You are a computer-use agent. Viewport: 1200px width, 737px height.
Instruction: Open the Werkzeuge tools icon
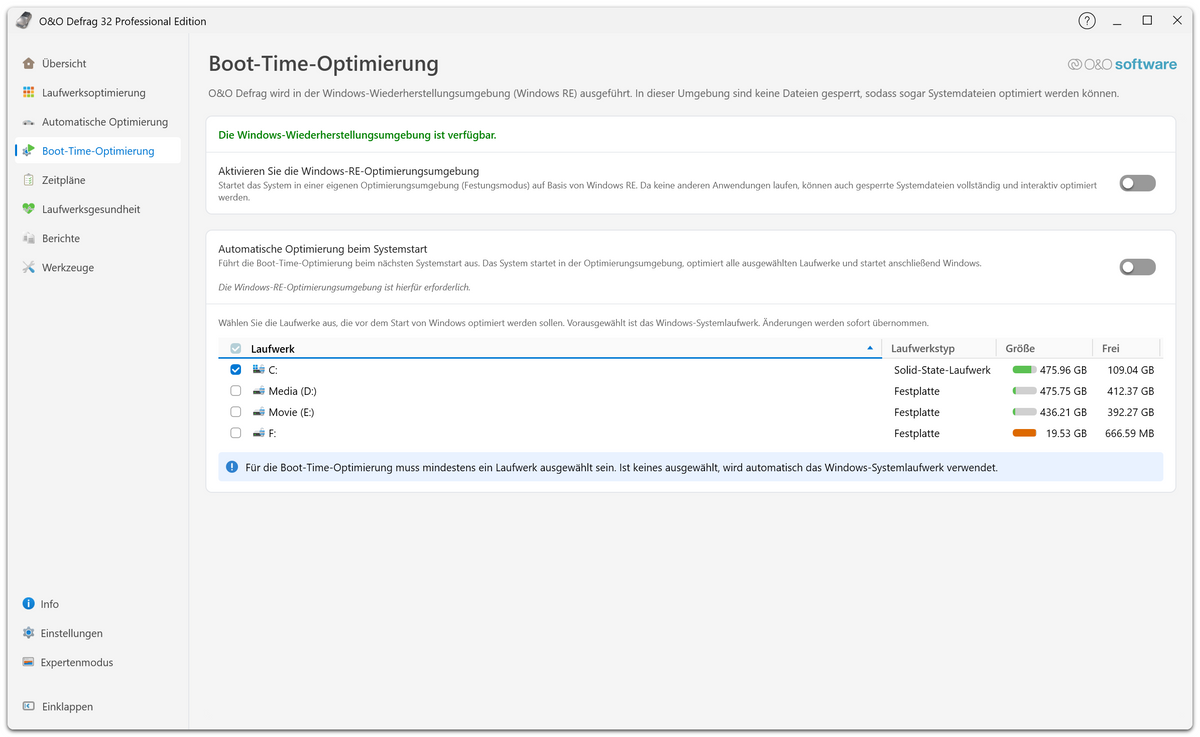coord(29,267)
